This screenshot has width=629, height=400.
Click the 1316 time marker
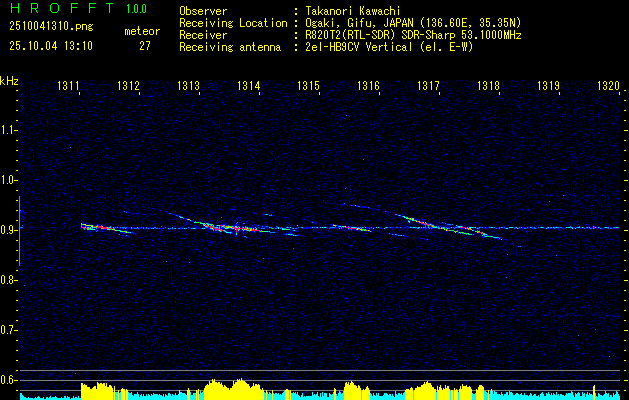click(368, 86)
